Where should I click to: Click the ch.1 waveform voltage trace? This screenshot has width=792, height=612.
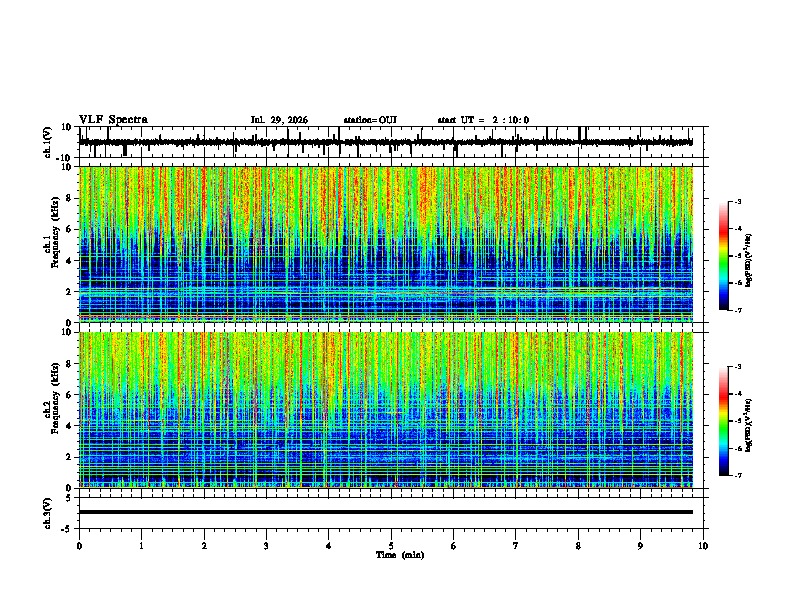pyautogui.click(x=386, y=142)
